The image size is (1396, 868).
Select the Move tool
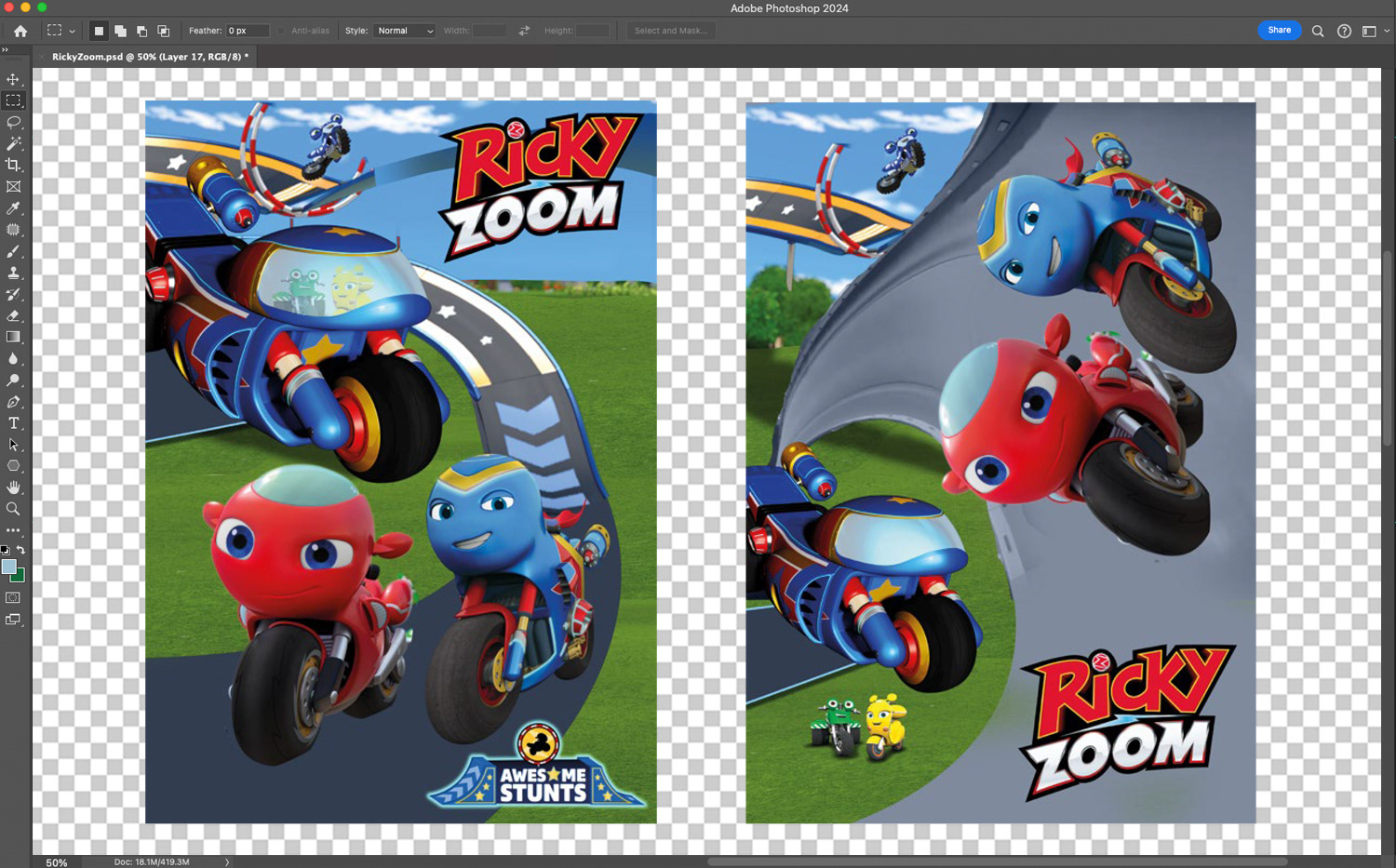coord(13,79)
